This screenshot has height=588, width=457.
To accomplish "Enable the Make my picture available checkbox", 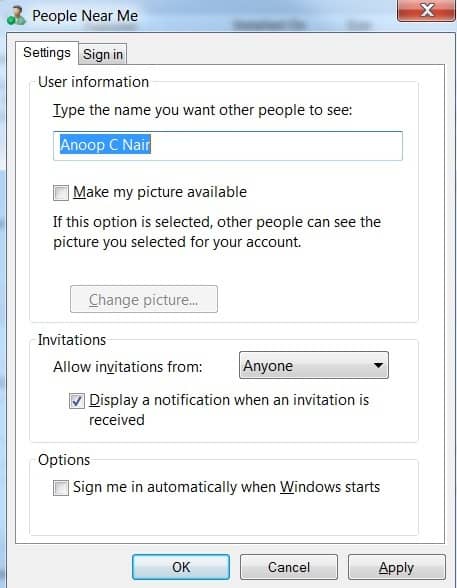I will click(x=61, y=193).
